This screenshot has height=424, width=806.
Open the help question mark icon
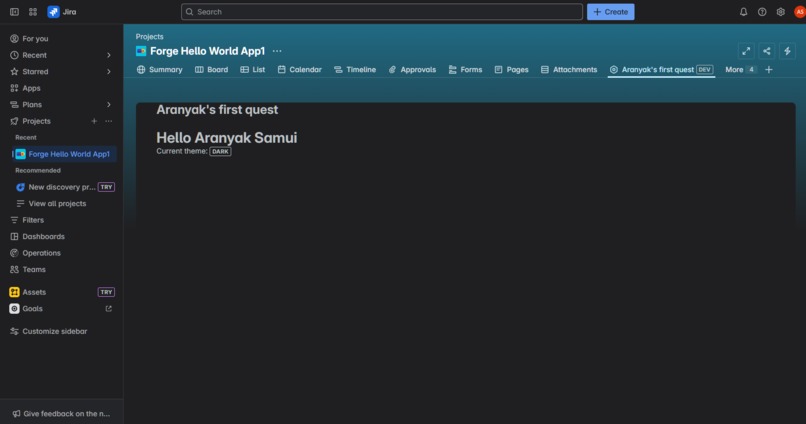(x=762, y=12)
